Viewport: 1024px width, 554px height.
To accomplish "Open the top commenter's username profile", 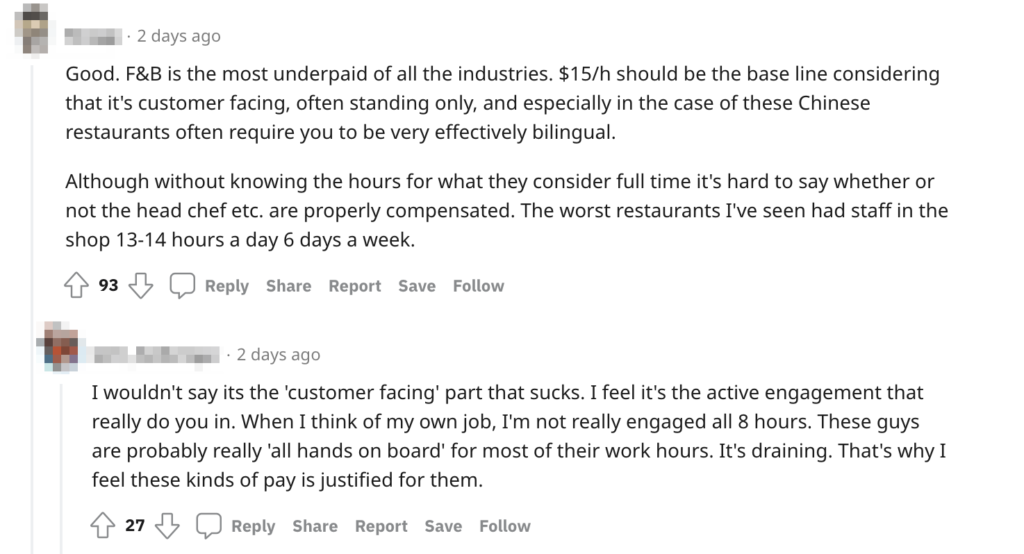I will (x=92, y=36).
